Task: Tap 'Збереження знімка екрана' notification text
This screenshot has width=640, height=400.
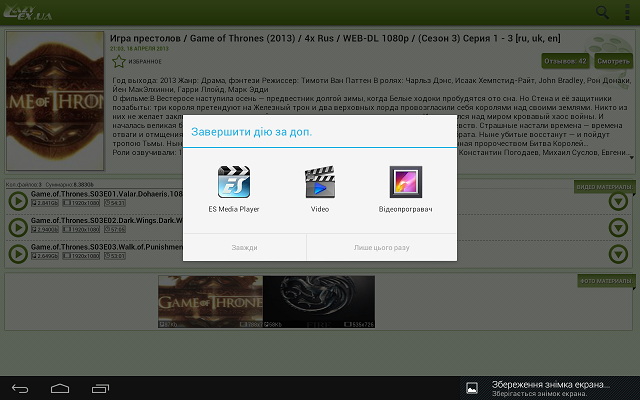Action: pyautogui.click(x=551, y=384)
